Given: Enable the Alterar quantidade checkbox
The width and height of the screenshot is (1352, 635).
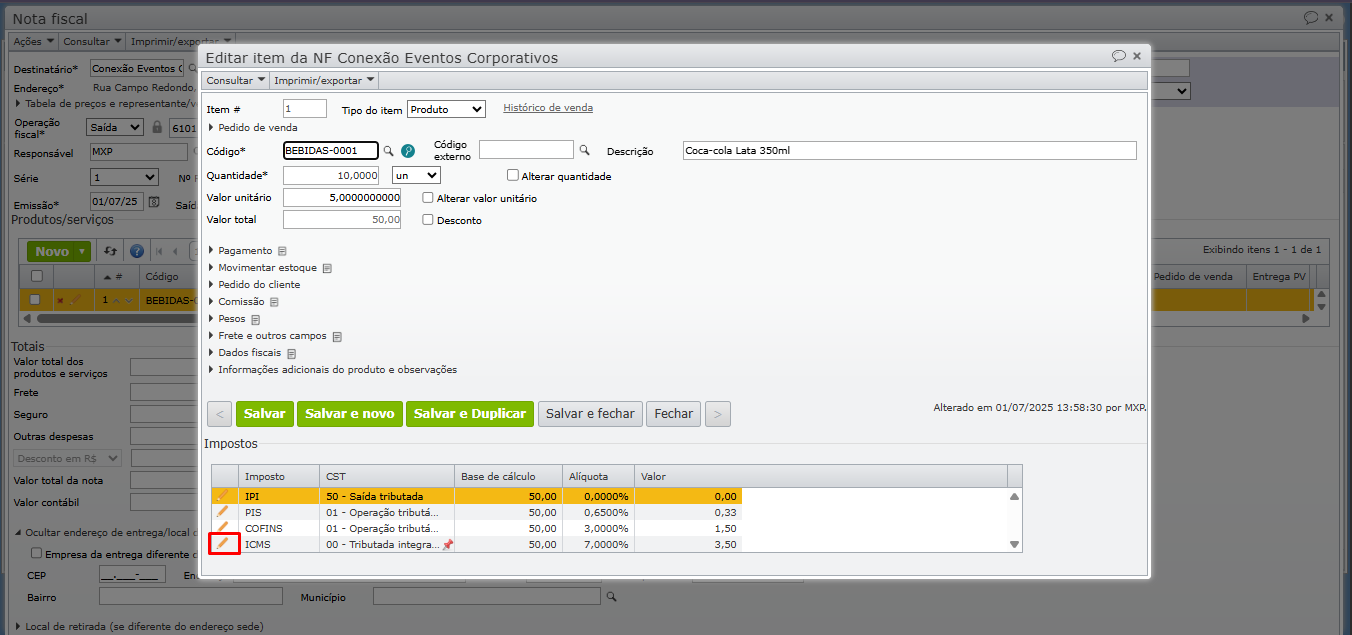Looking at the screenshot, I should pyautogui.click(x=513, y=175).
